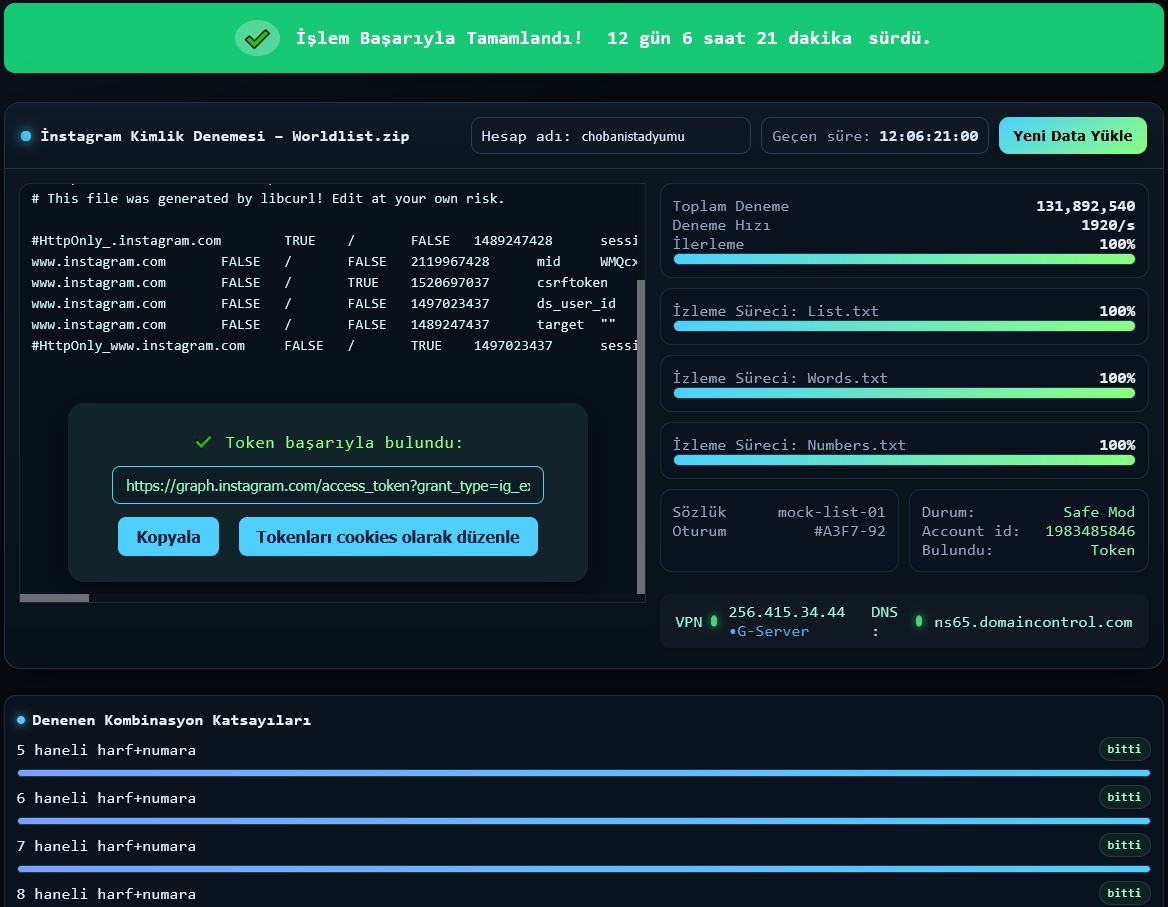Image resolution: width=1168 pixels, height=907 pixels.
Task: Click the vertical scrollbar of the cookie log
Action: click(x=641, y=435)
